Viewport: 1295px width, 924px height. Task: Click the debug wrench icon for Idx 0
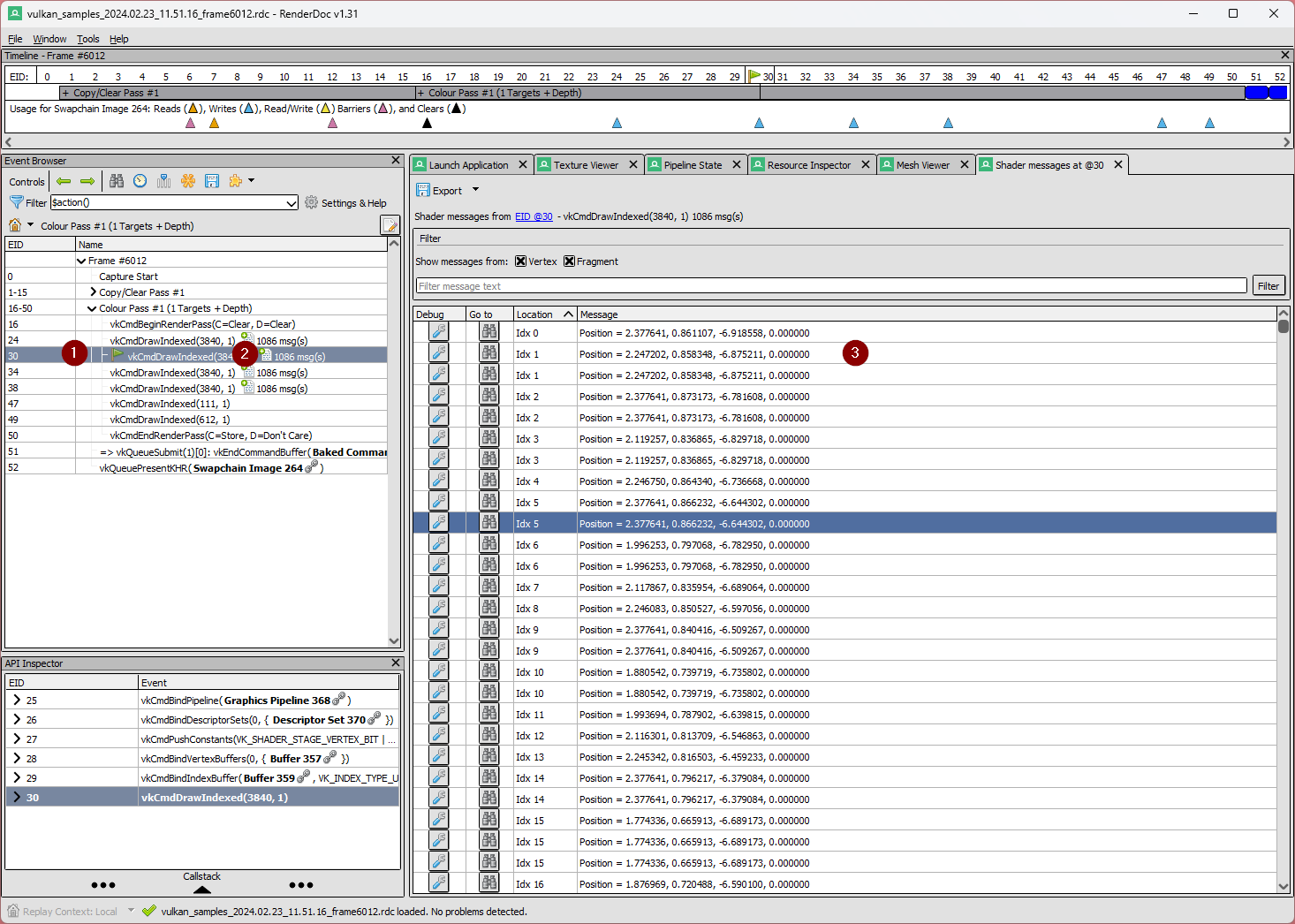(439, 332)
